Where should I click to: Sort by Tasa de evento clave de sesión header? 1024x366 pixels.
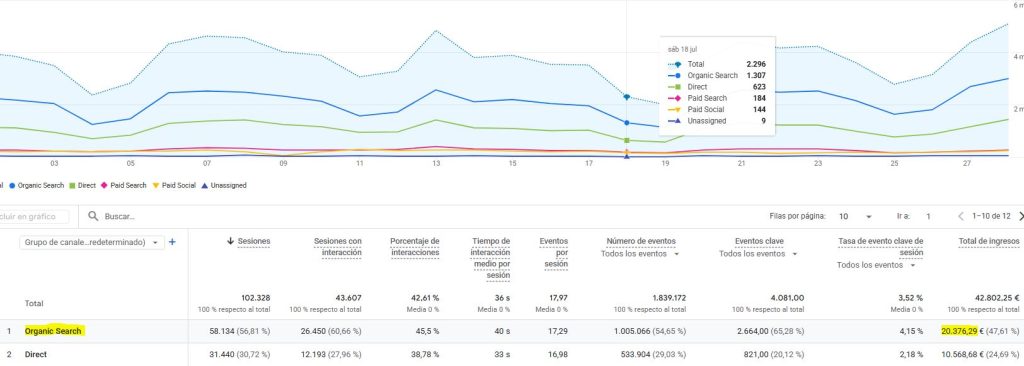[880, 247]
